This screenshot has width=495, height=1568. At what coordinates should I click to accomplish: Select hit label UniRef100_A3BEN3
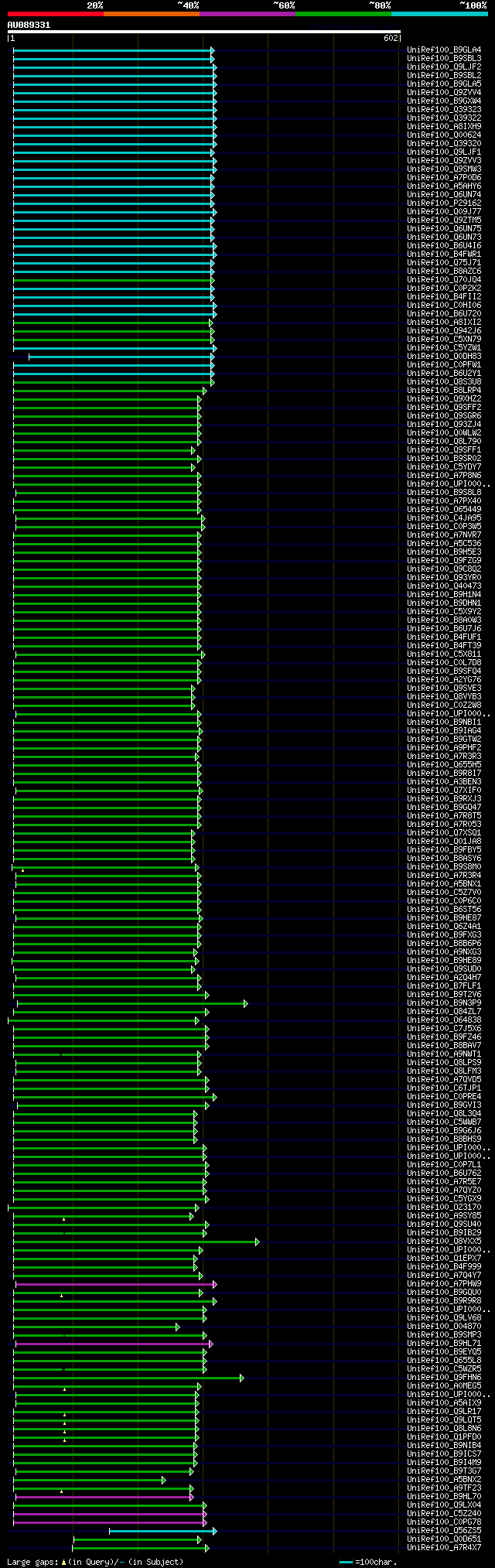click(x=444, y=782)
